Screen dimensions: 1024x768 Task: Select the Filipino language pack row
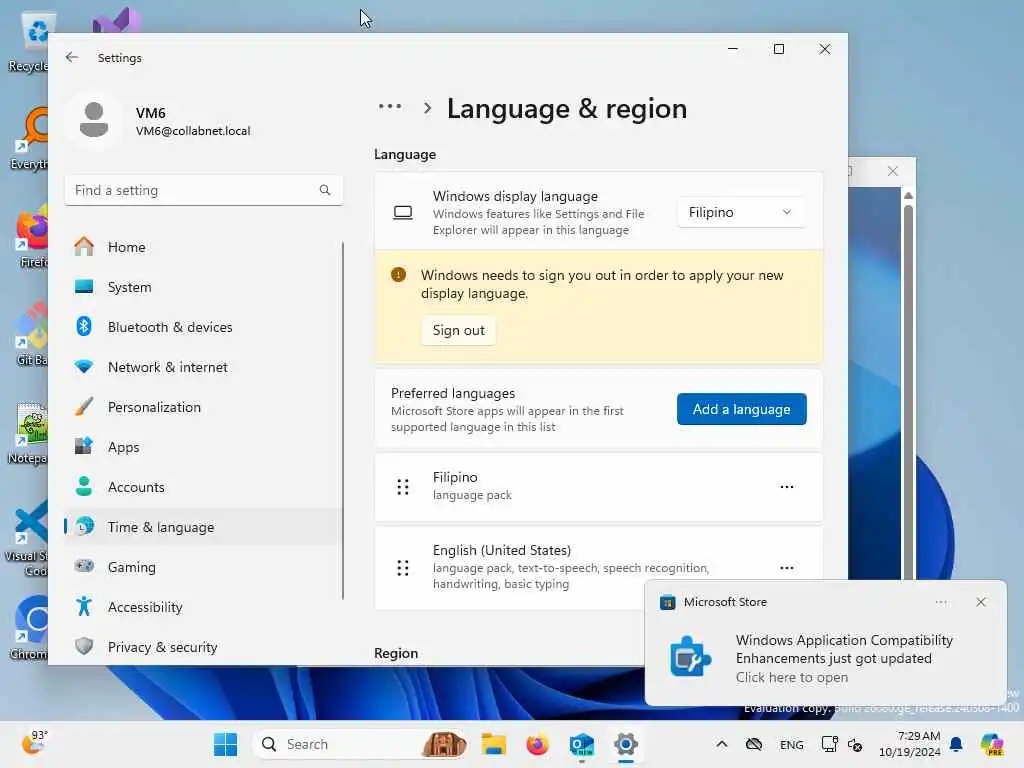(598, 487)
